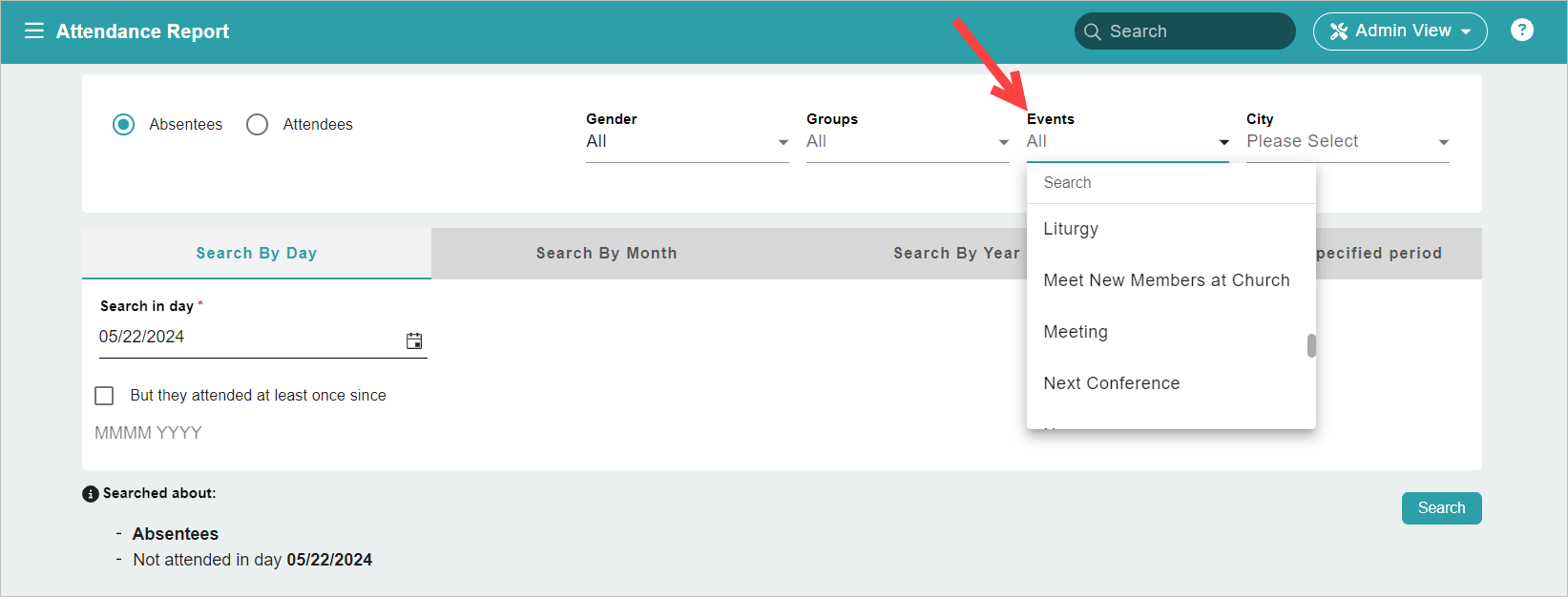The width and height of the screenshot is (1568, 597).
Task: Choose Meet New Members at Church event
Action: [x=1171, y=280]
